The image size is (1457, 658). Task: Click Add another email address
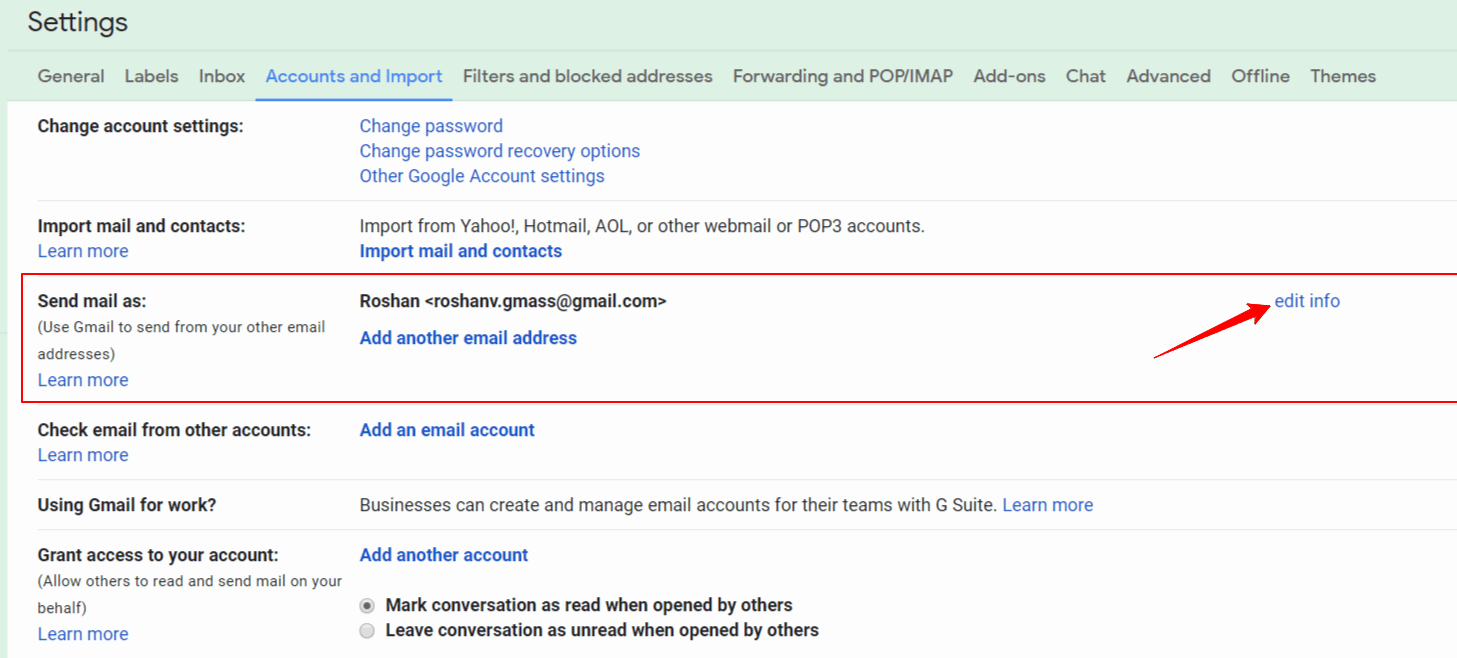(468, 338)
